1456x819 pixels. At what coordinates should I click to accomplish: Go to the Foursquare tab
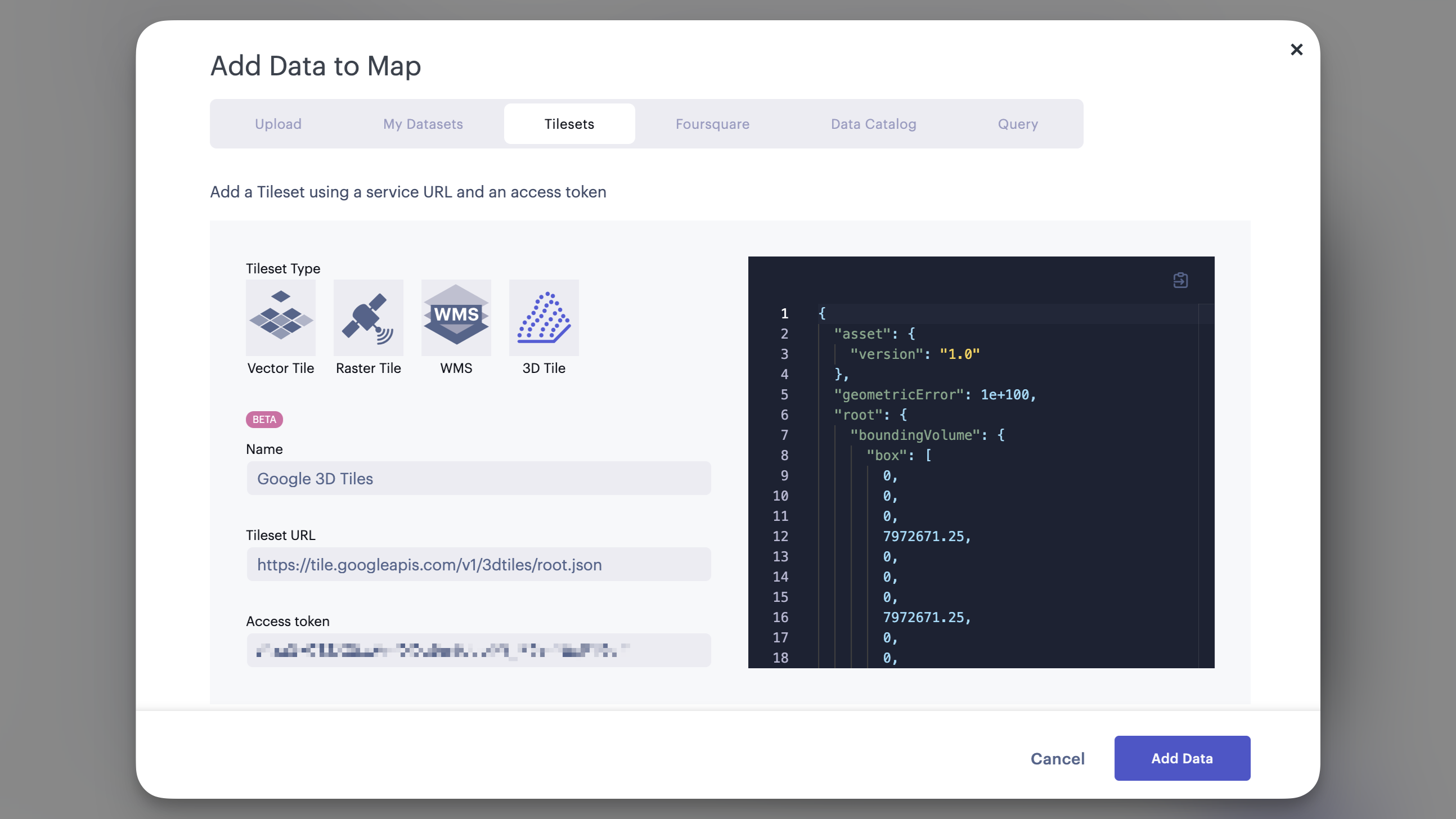(x=712, y=124)
